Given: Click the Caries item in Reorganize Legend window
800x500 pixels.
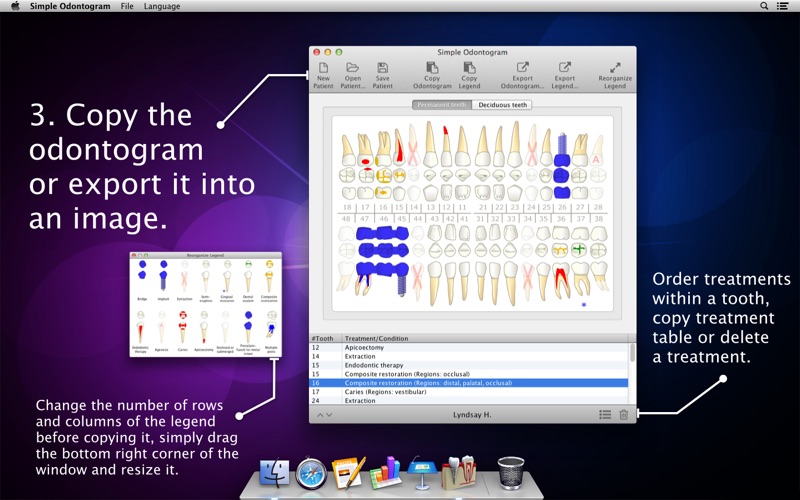Looking at the screenshot, I should click(x=183, y=332).
